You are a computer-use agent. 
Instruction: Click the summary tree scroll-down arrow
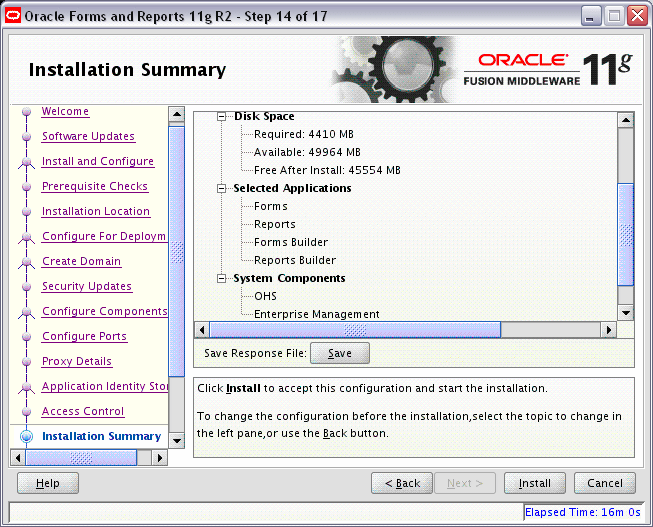pyautogui.click(x=626, y=312)
